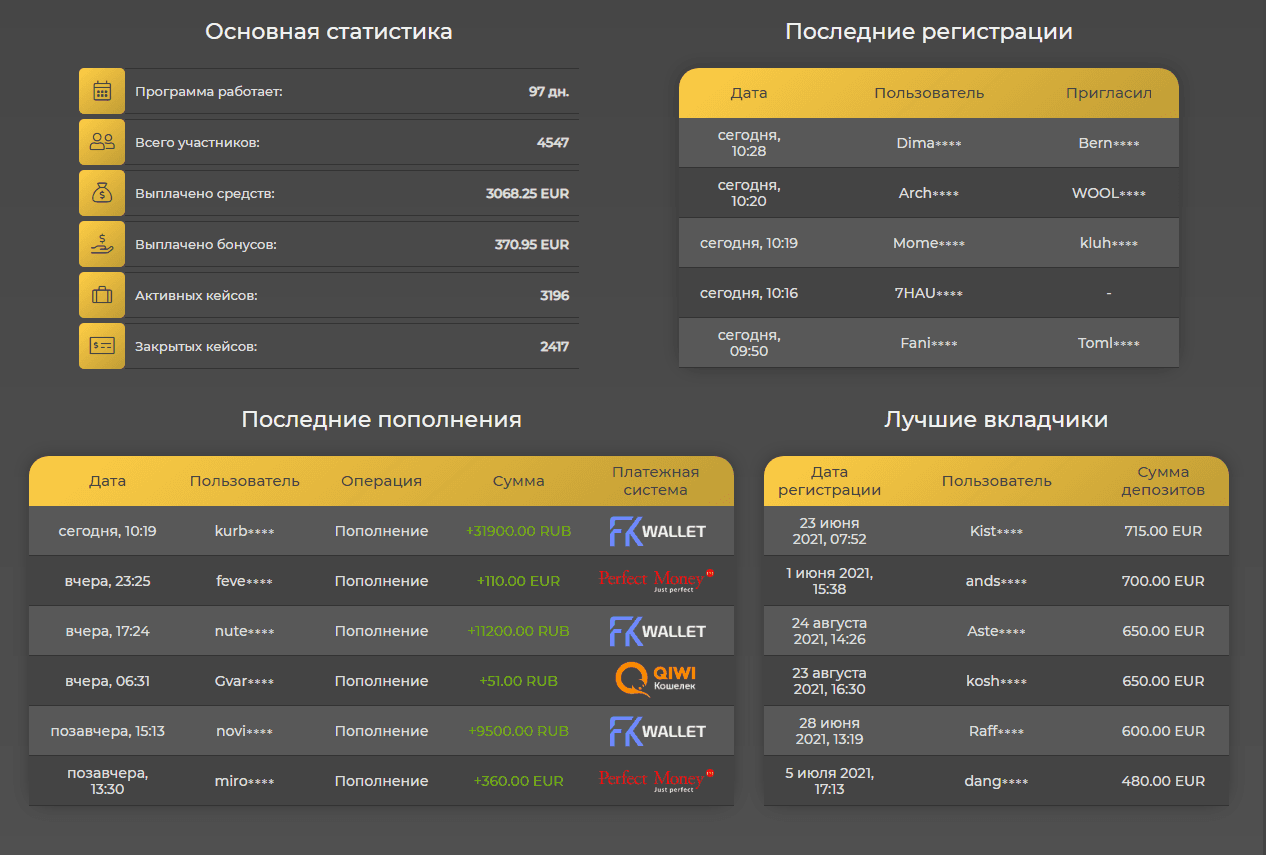Click inviter WOOL**** in registrations table
The height and width of the screenshot is (855, 1266).
[x=1108, y=193]
